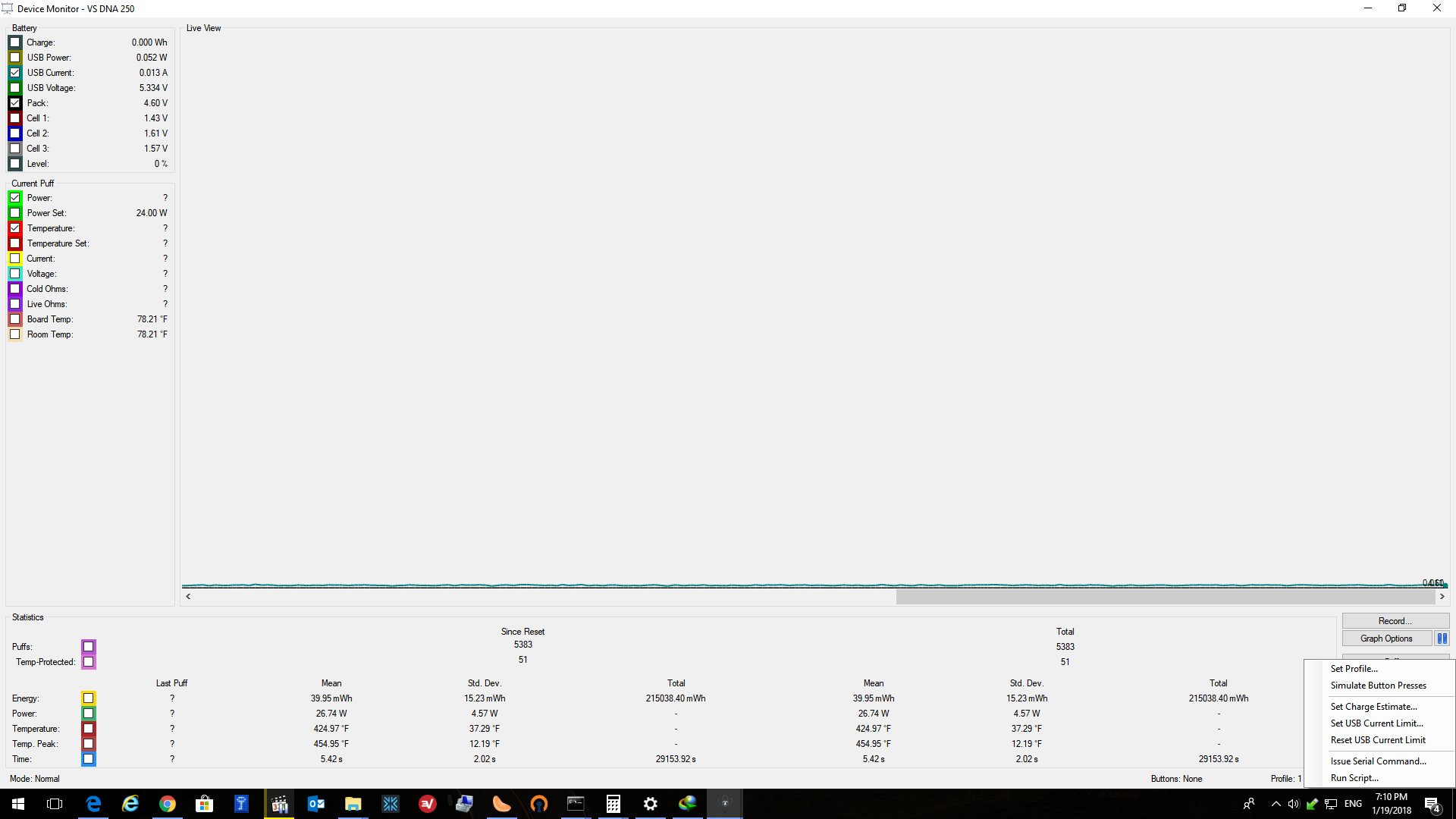Click the pause live graph icon

click(1442, 639)
